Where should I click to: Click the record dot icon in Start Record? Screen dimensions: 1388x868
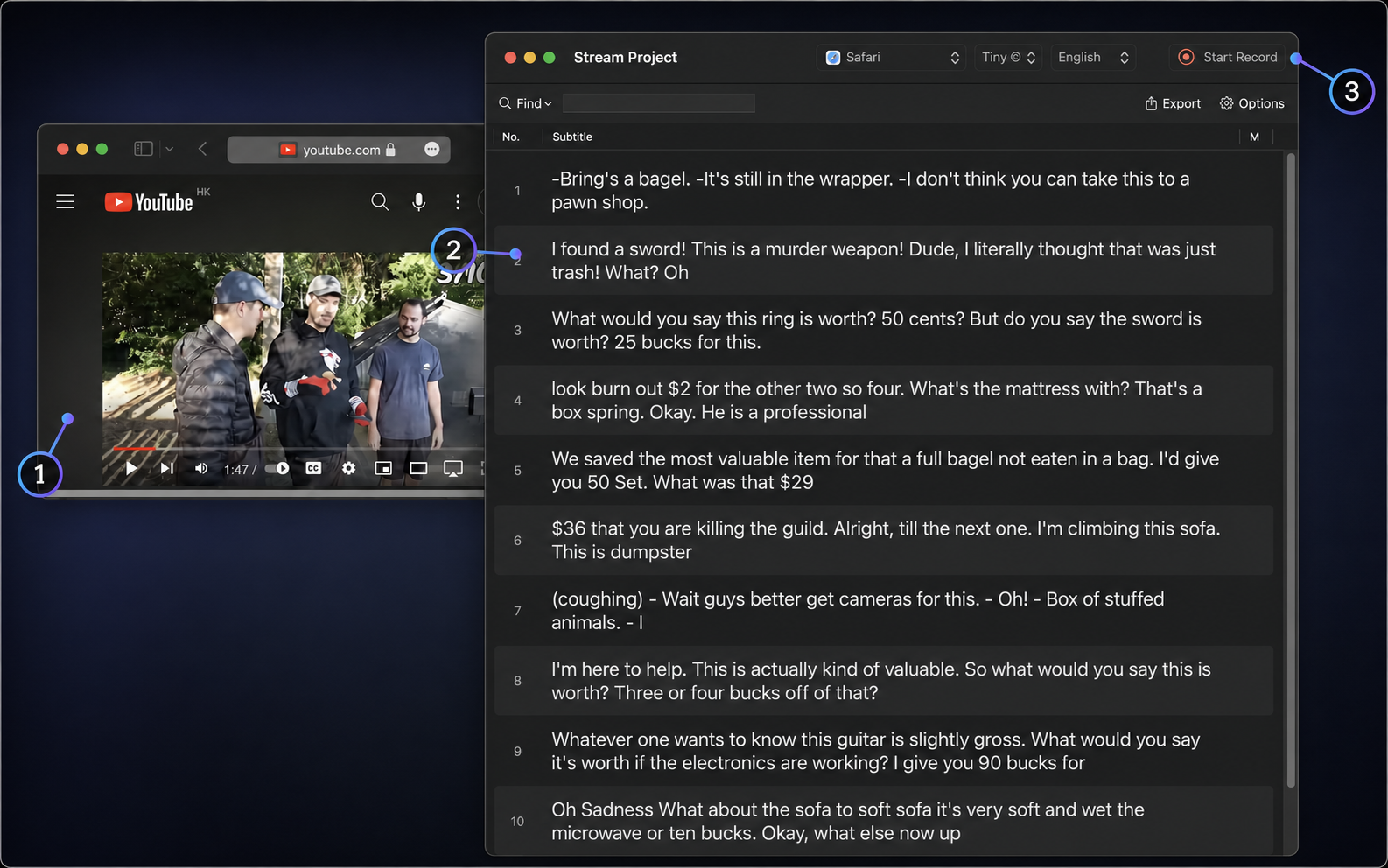[x=1186, y=57]
